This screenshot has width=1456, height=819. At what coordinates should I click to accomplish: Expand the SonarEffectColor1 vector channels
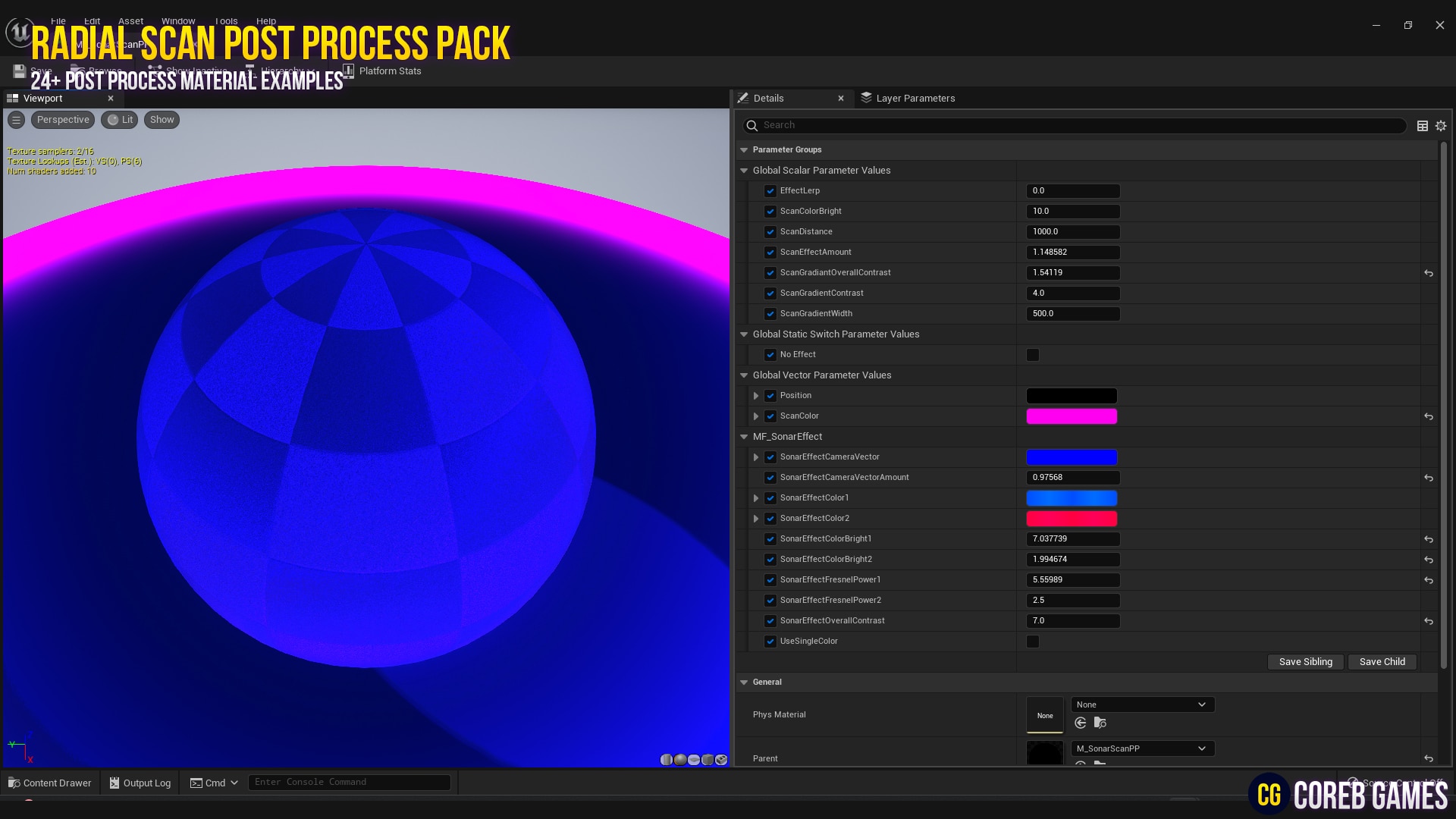pos(755,498)
